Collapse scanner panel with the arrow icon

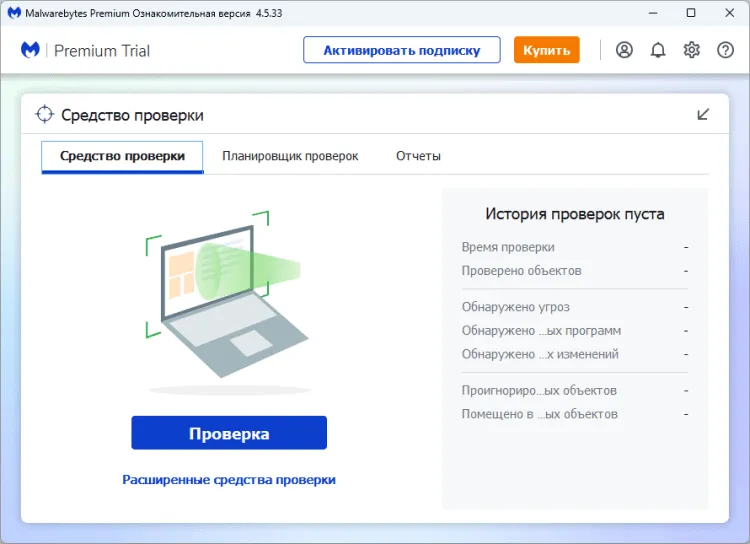(703, 114)
